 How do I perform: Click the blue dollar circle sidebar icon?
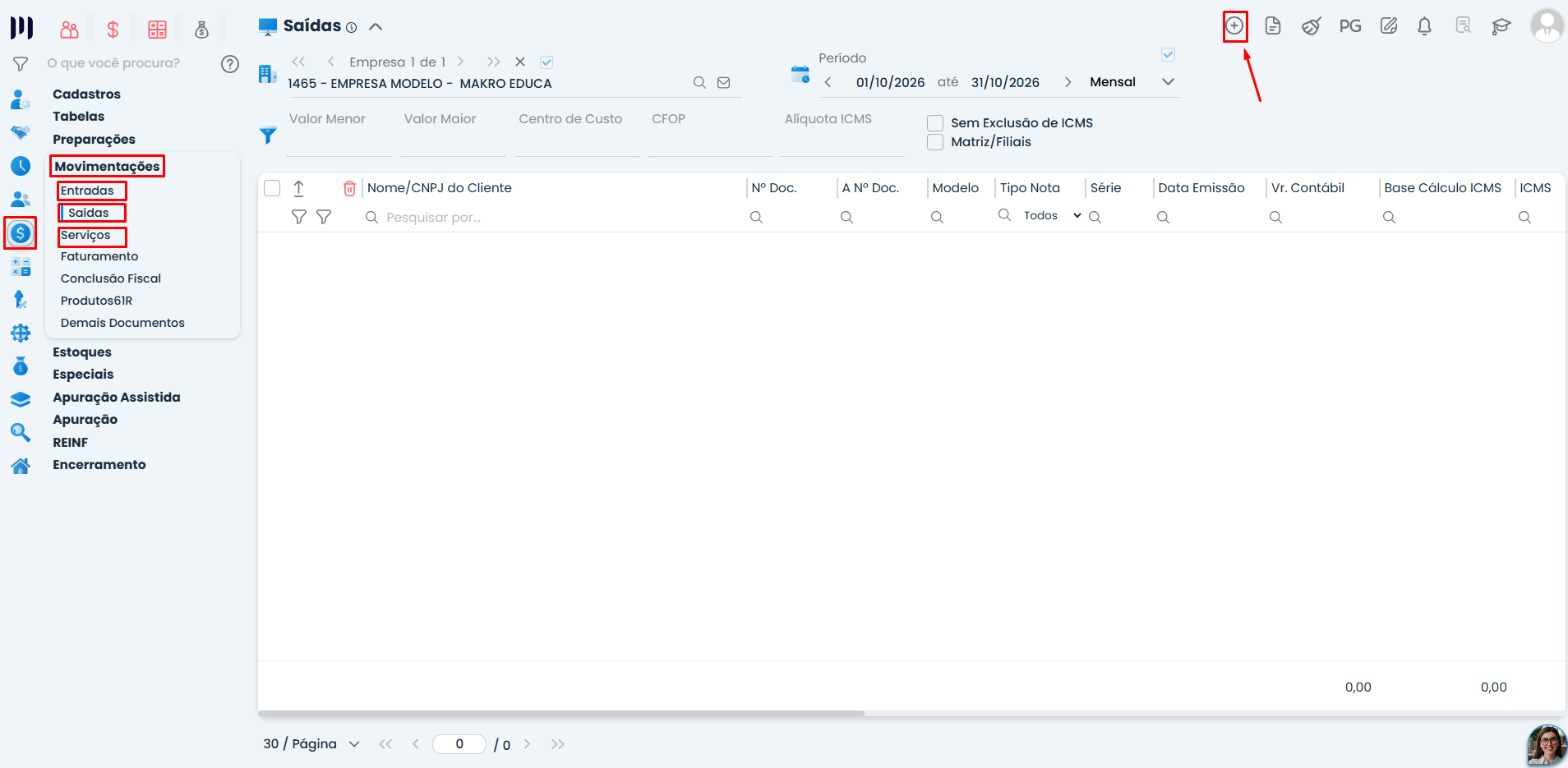[21, 233]
